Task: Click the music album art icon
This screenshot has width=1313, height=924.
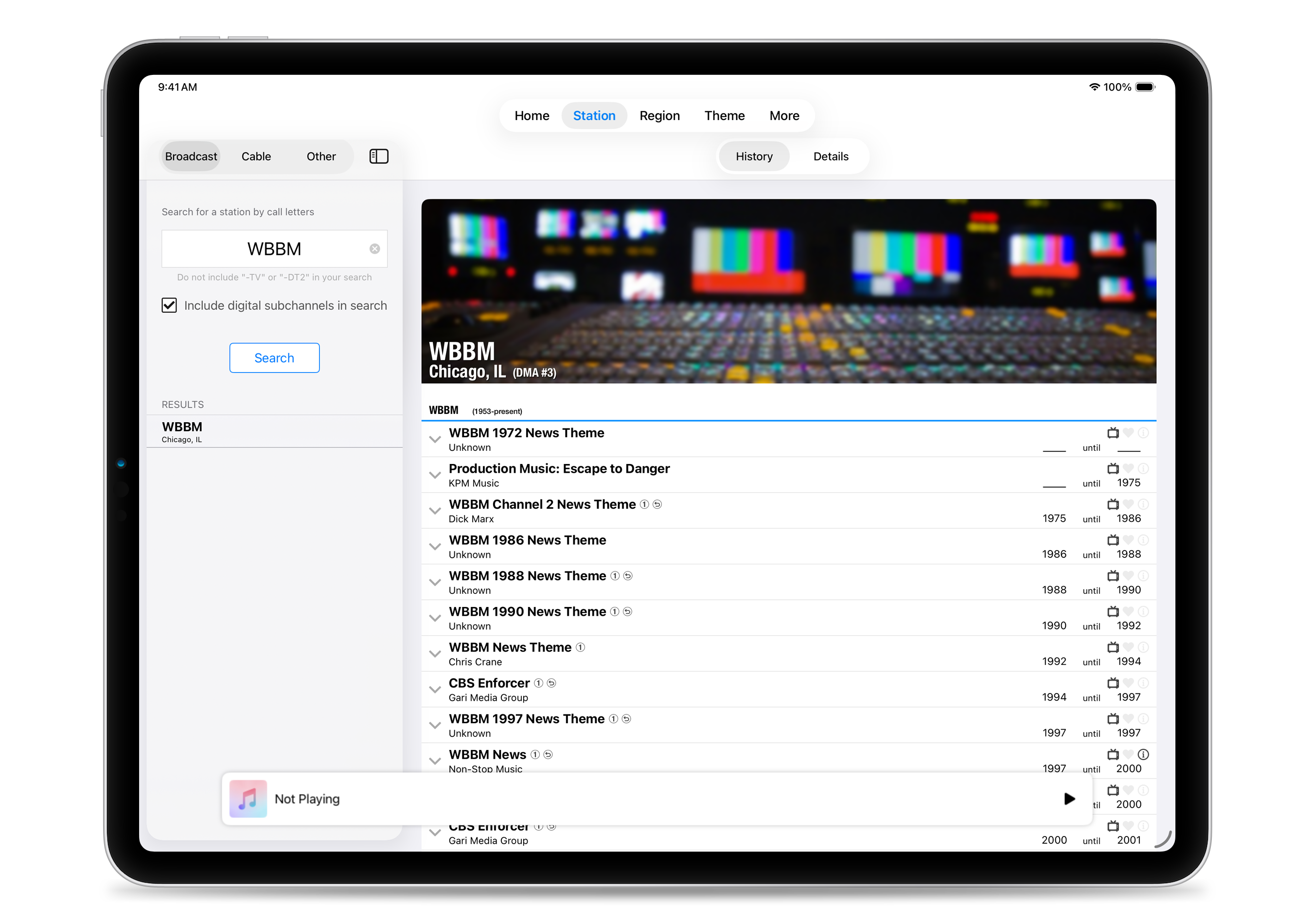Action: 248,799
